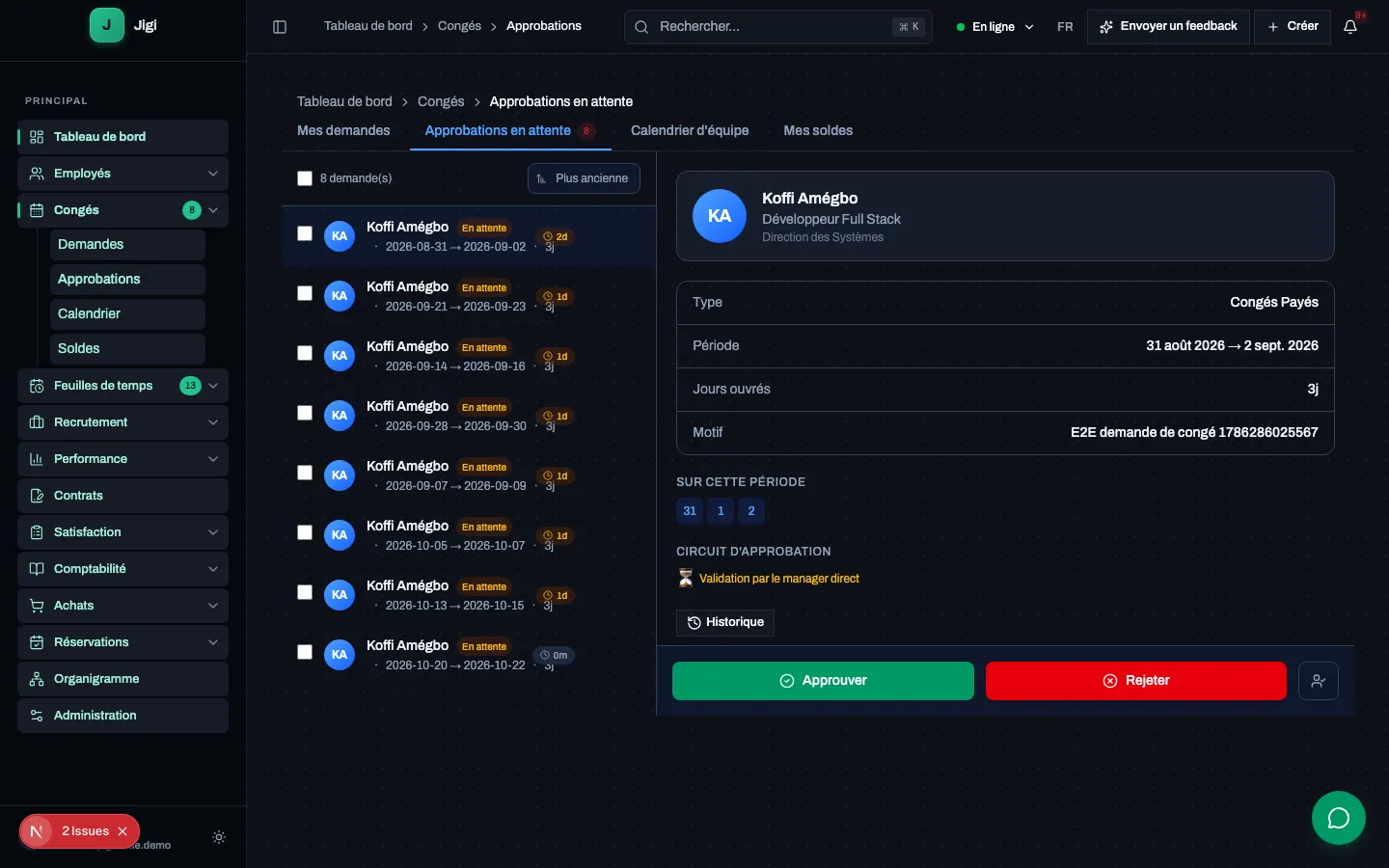The image size is (1389, 868).
Task: Dismiss the 2 Issues badge with X
Action: (x=123, y=831)
